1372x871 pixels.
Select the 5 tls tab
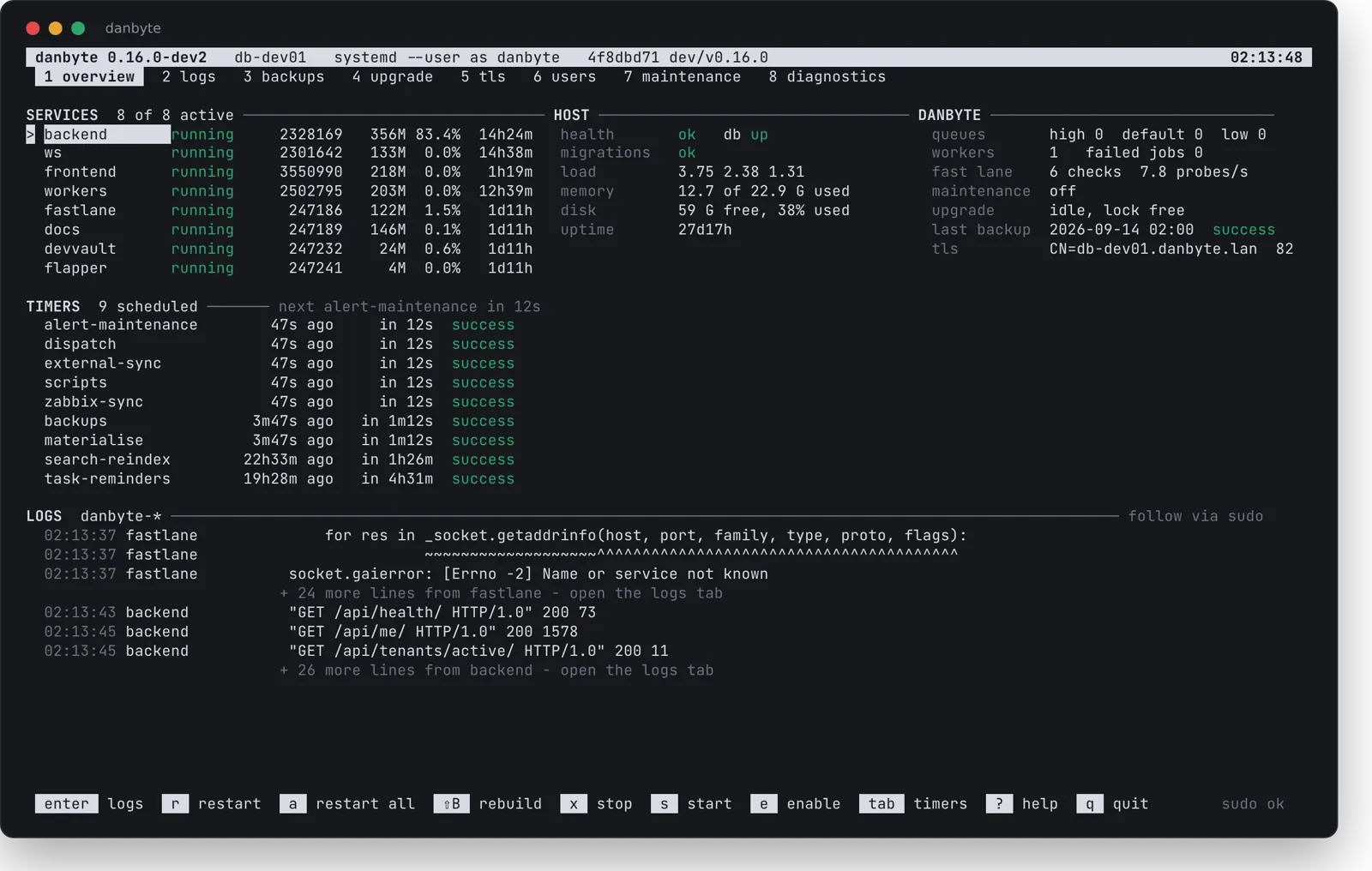click(483, 77)
